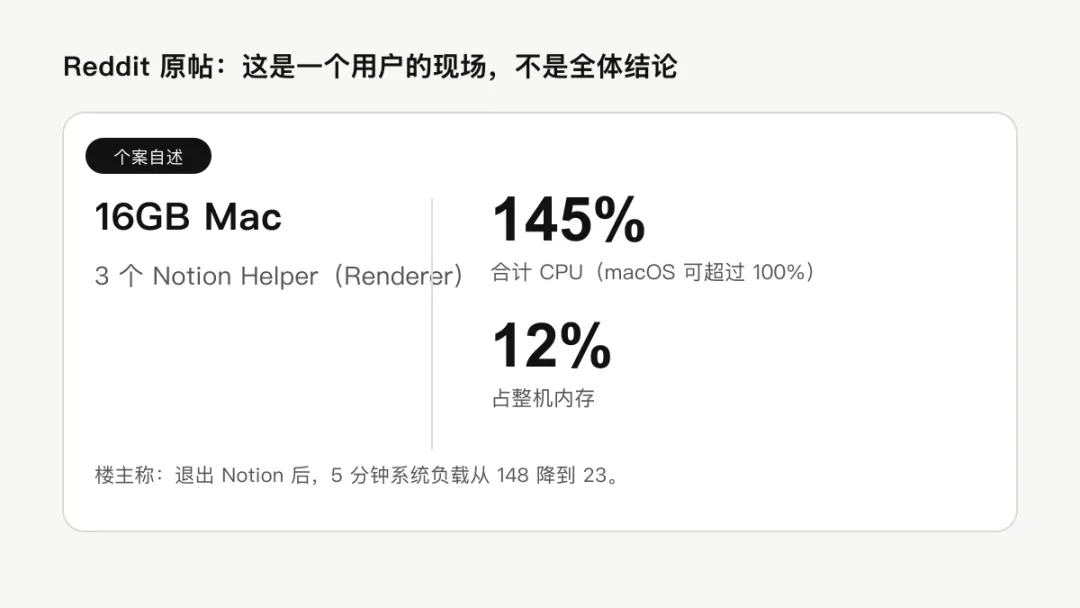Click the word Reddit in the title
This screenshot has height=608, width=1080.
[x=106, y=67]
